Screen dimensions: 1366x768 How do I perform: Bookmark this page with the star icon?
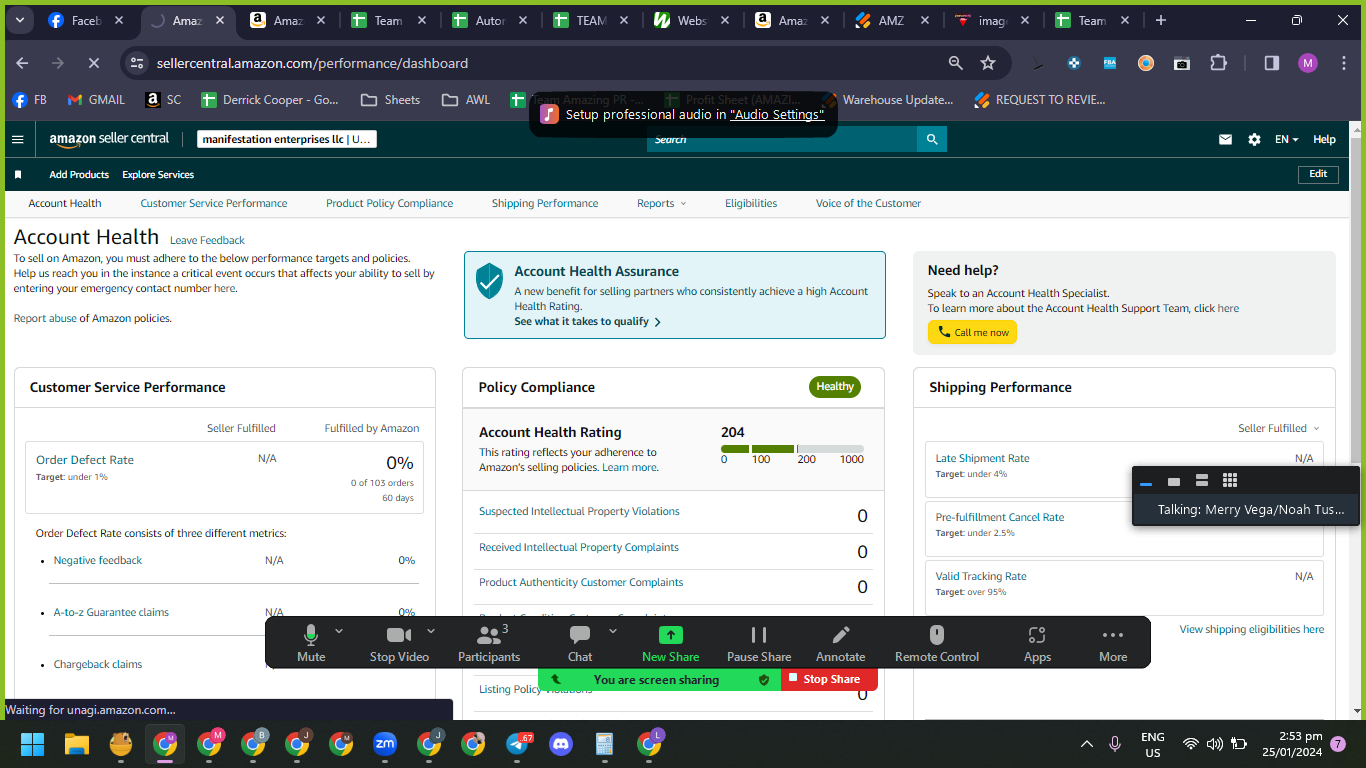(988, 63)
